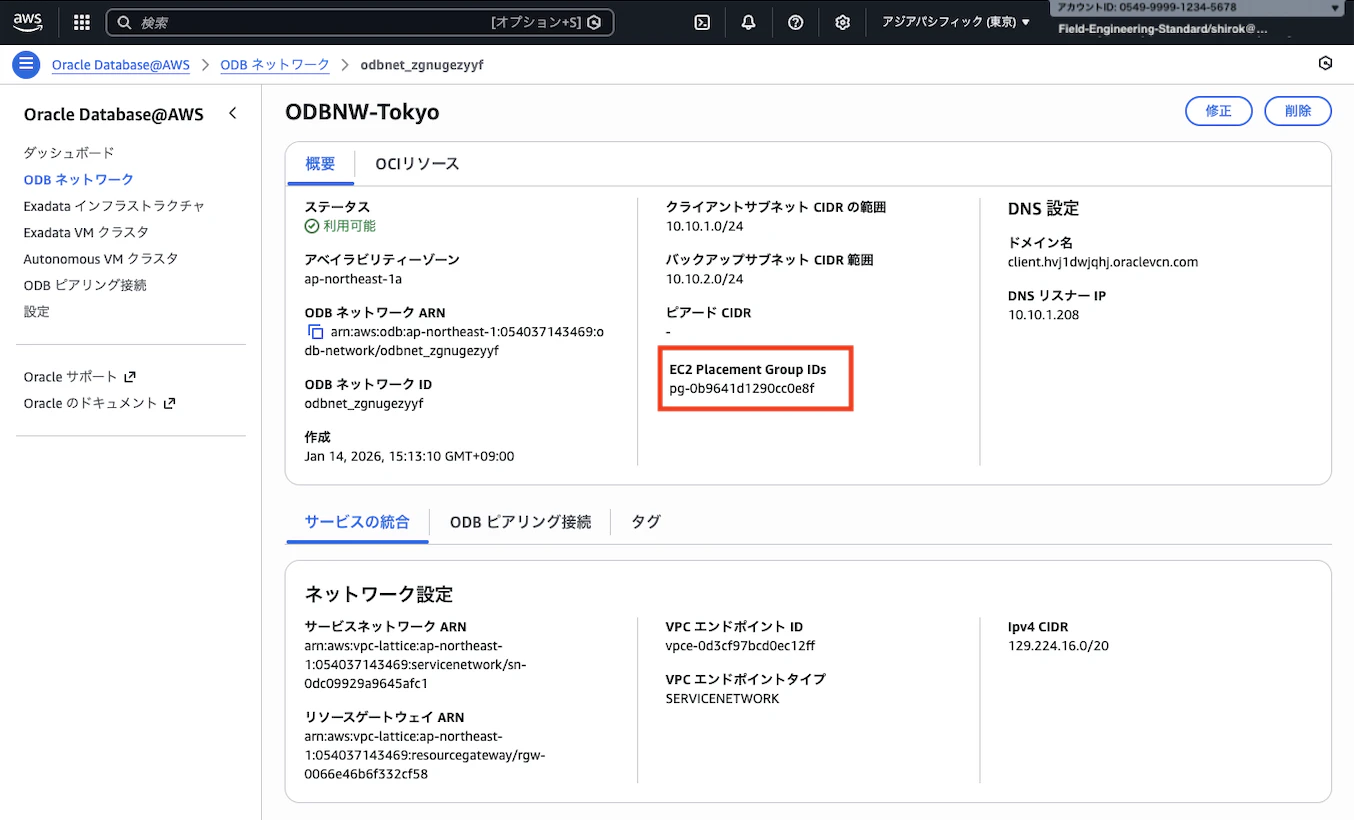Toggle the hamburger navigation menu
1354x820 pixels.
[25, 64]
